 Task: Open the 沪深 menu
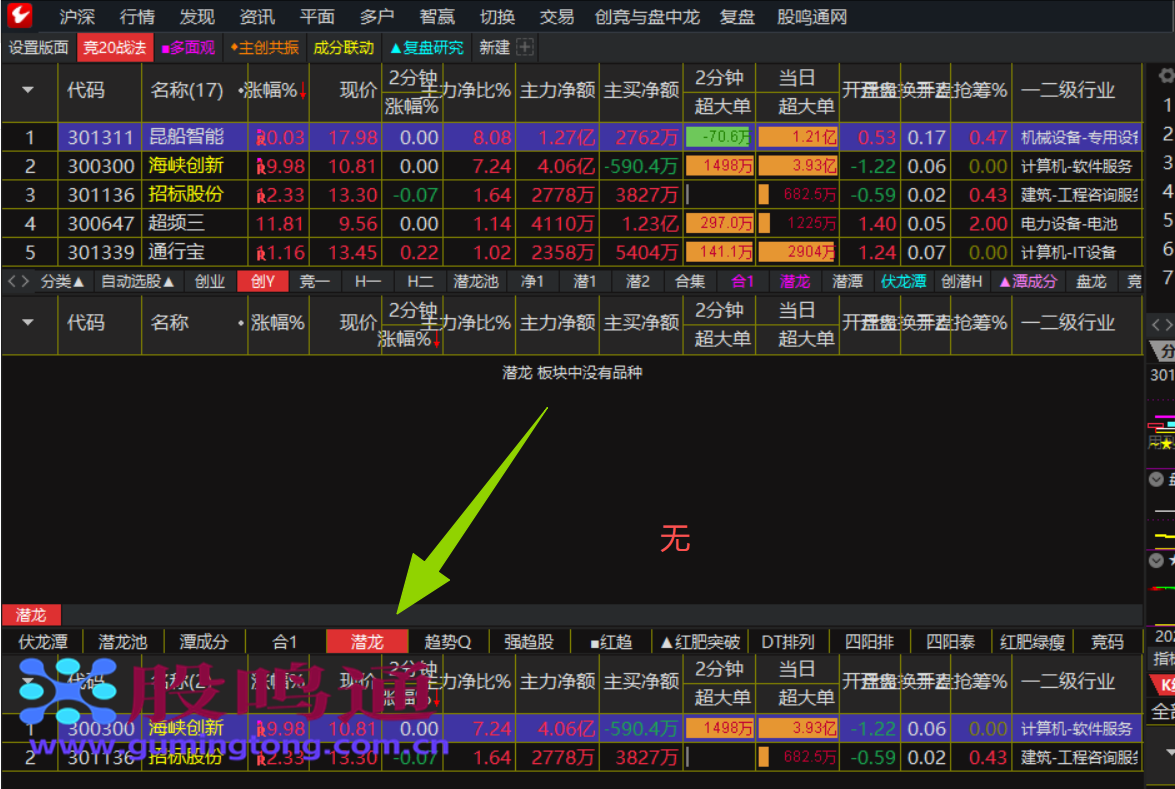77,16
